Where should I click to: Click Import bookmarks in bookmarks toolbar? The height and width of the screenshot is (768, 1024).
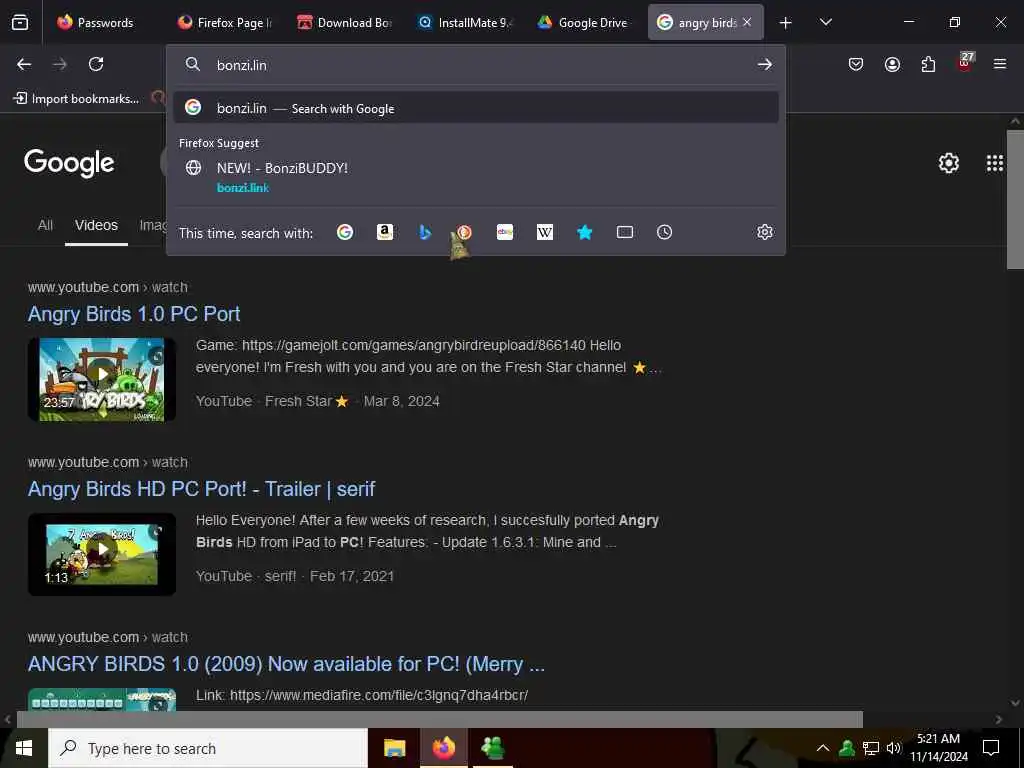click(76, 99)
